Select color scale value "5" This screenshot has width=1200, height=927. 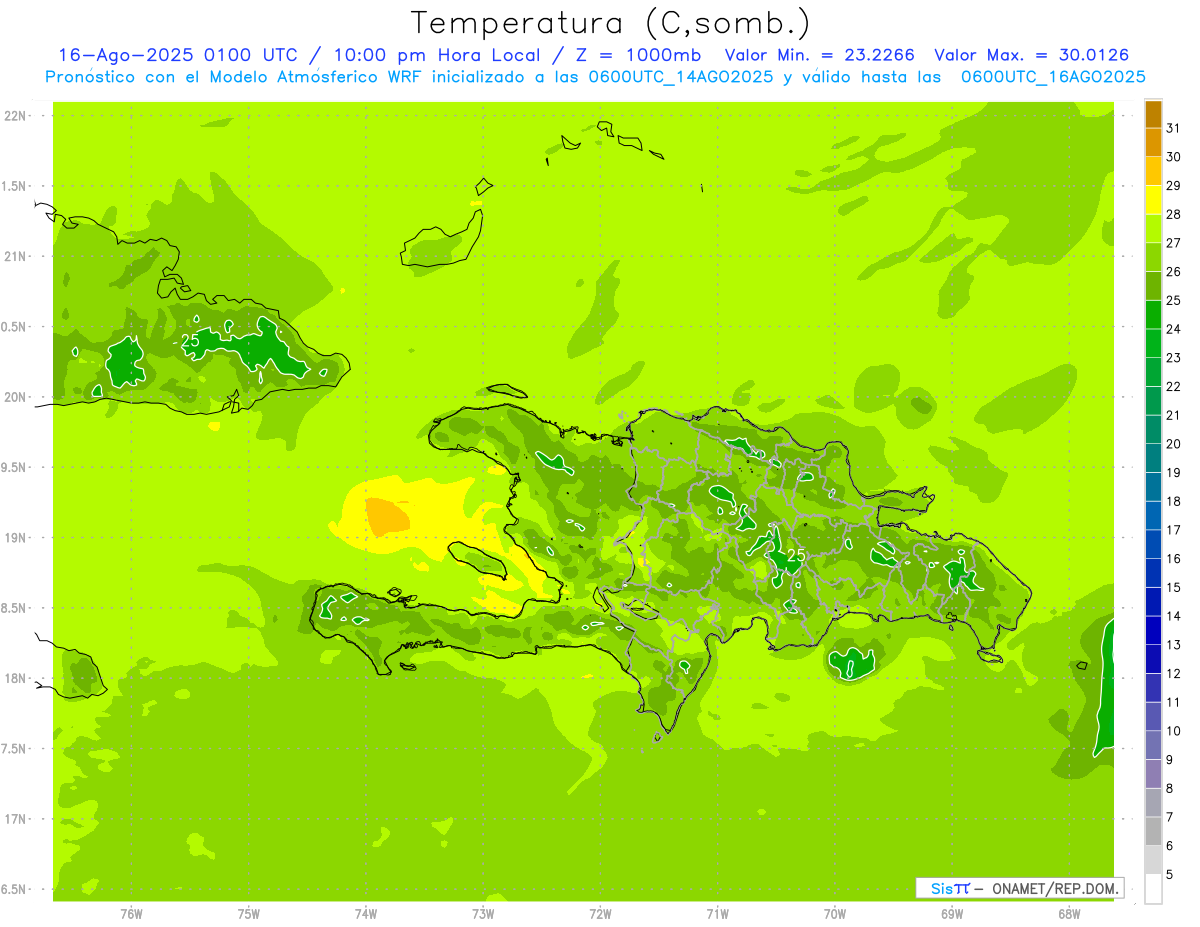[x=1170, y=875]
